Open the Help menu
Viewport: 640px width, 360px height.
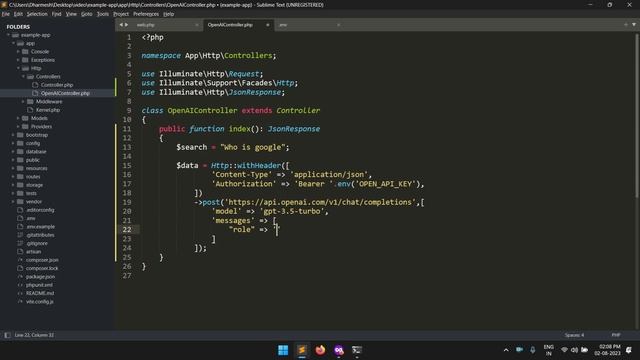(x=169, y=14)
